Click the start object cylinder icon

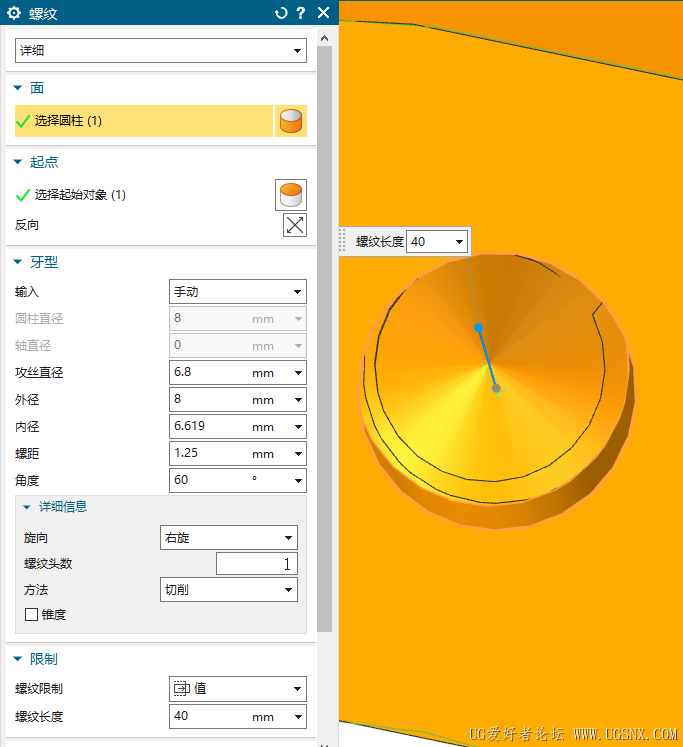pyautogui.click(x=291, y=195)
